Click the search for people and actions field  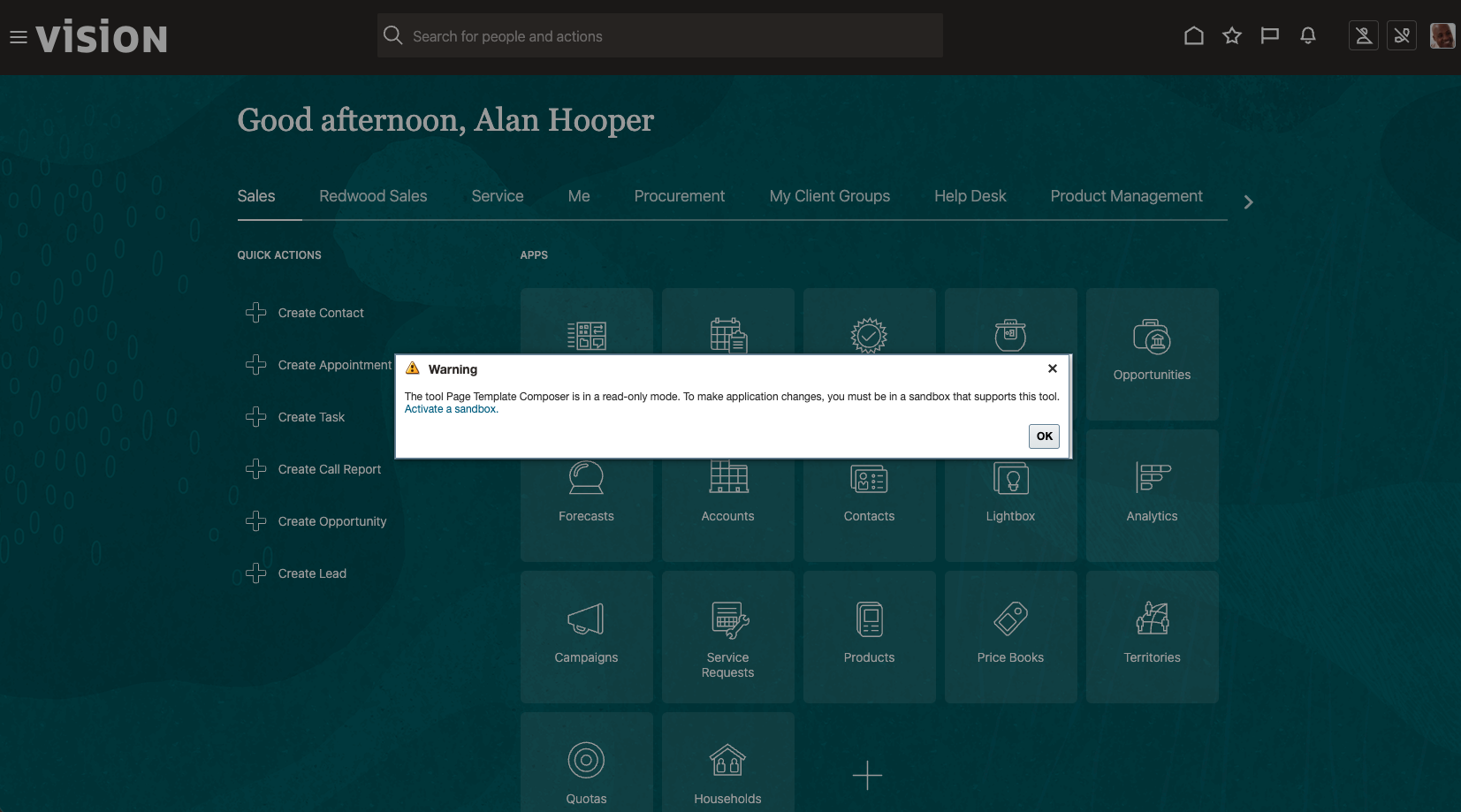click(x=658, y=35)
